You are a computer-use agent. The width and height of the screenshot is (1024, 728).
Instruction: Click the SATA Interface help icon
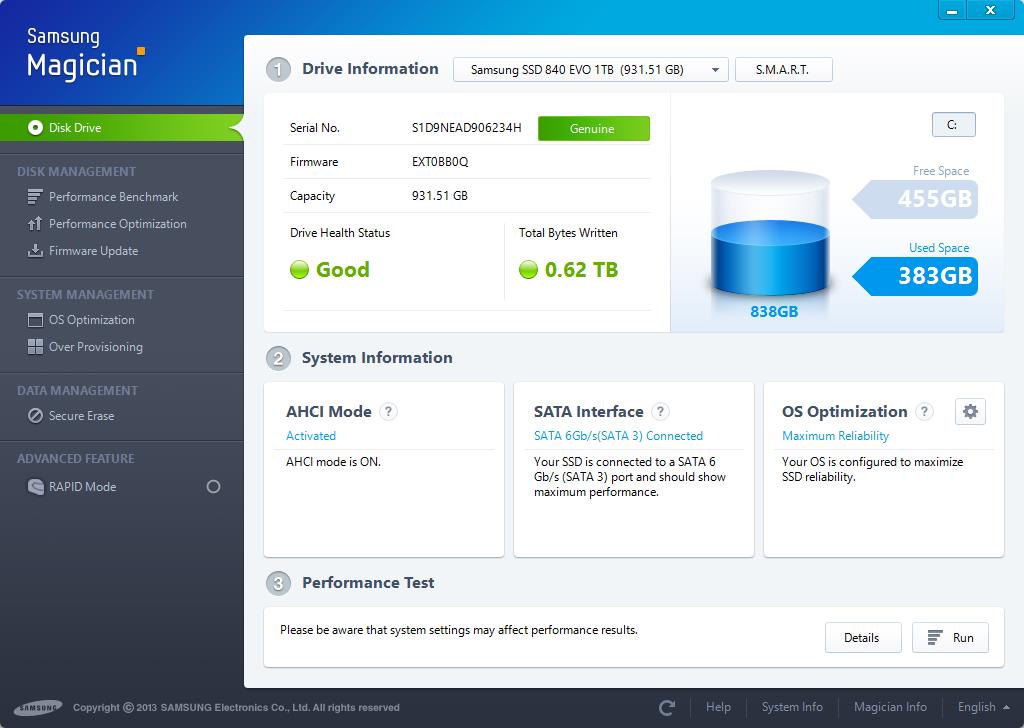click(x=660, y=411)
